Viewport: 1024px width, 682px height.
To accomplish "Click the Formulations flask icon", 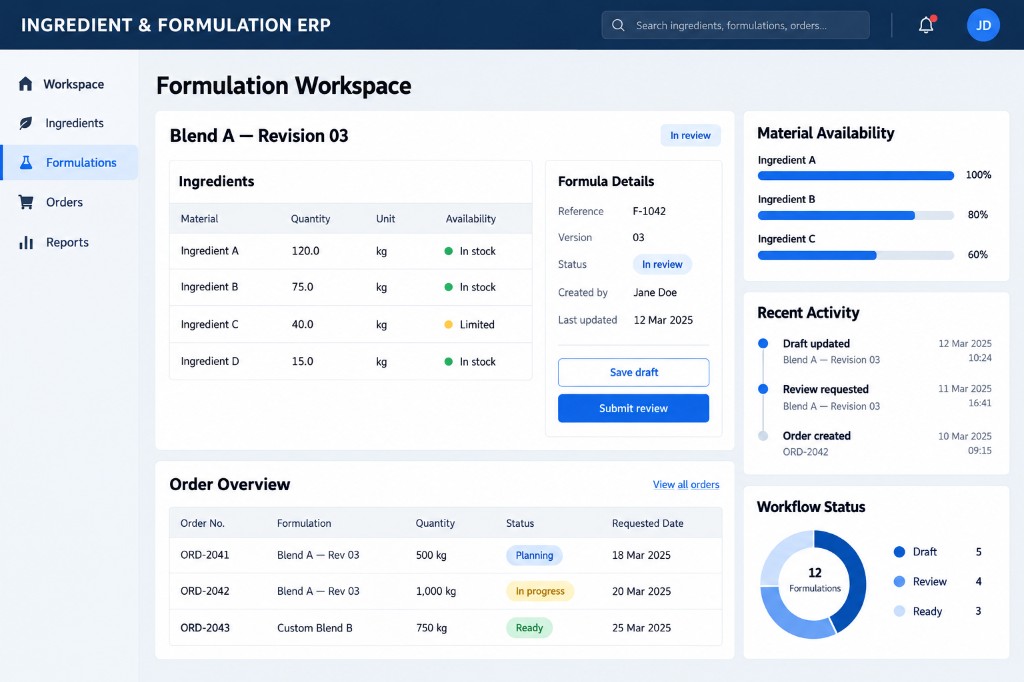I will (x=26, y=162).
